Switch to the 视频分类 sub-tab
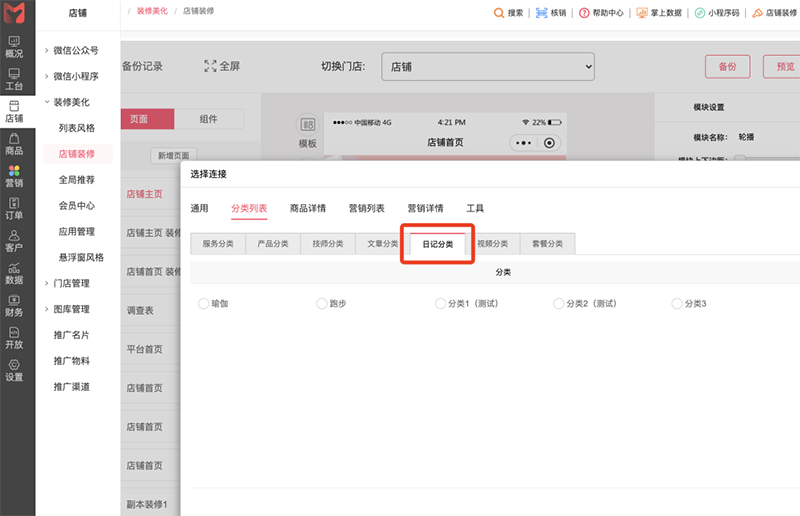 [x=492, y=243]
